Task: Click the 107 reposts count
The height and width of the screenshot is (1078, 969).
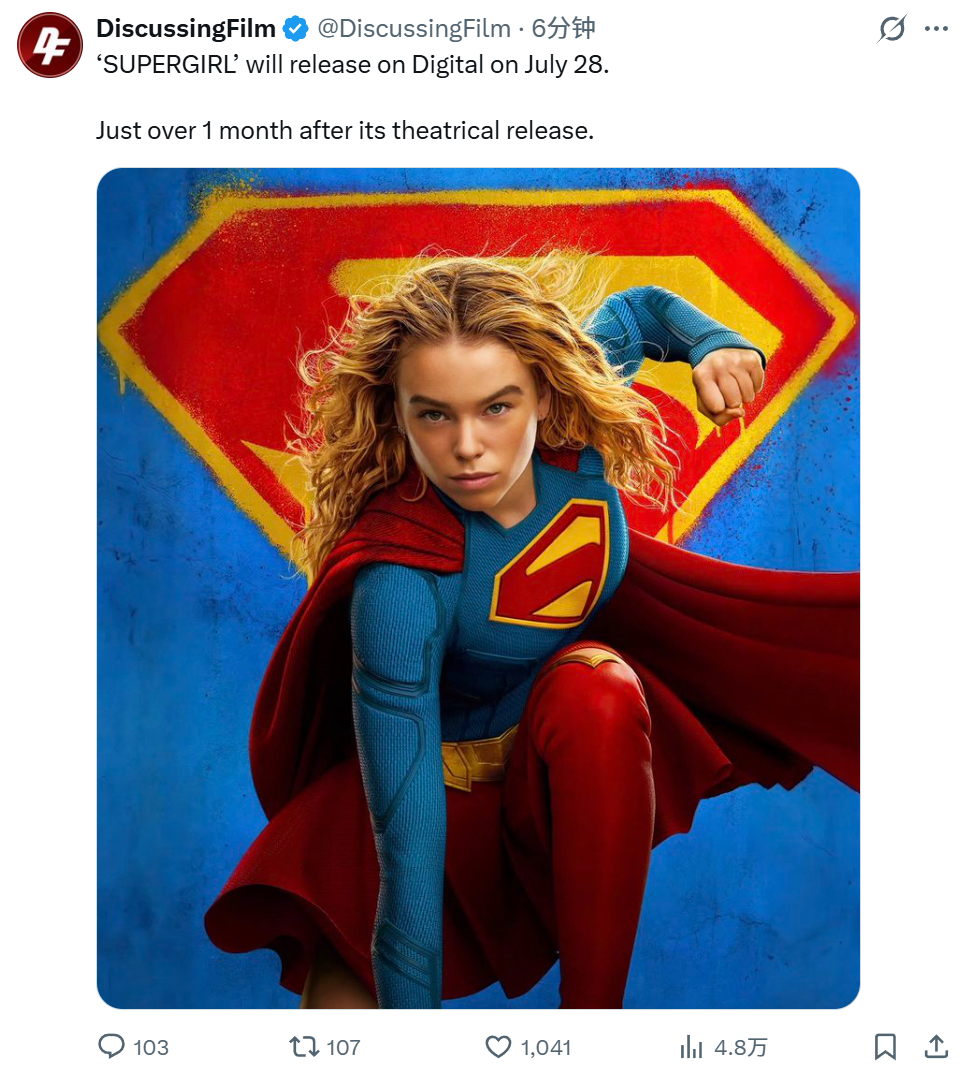Action: pyautogui.click(x=343, y=1047)
